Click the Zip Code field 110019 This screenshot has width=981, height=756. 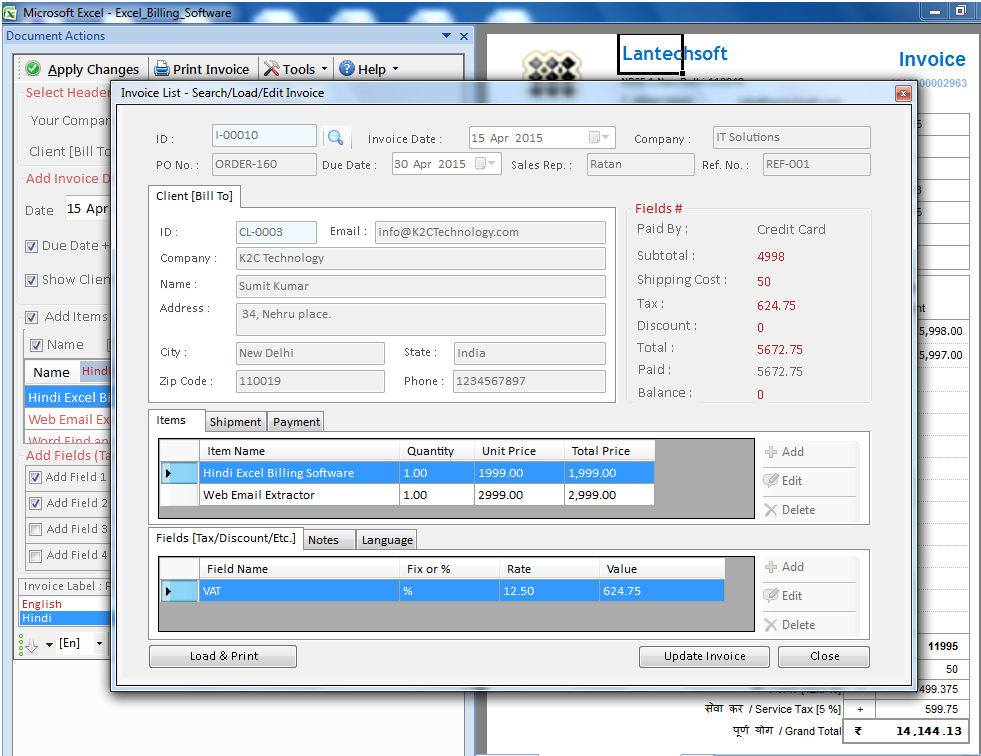click(x=310, y=381)
